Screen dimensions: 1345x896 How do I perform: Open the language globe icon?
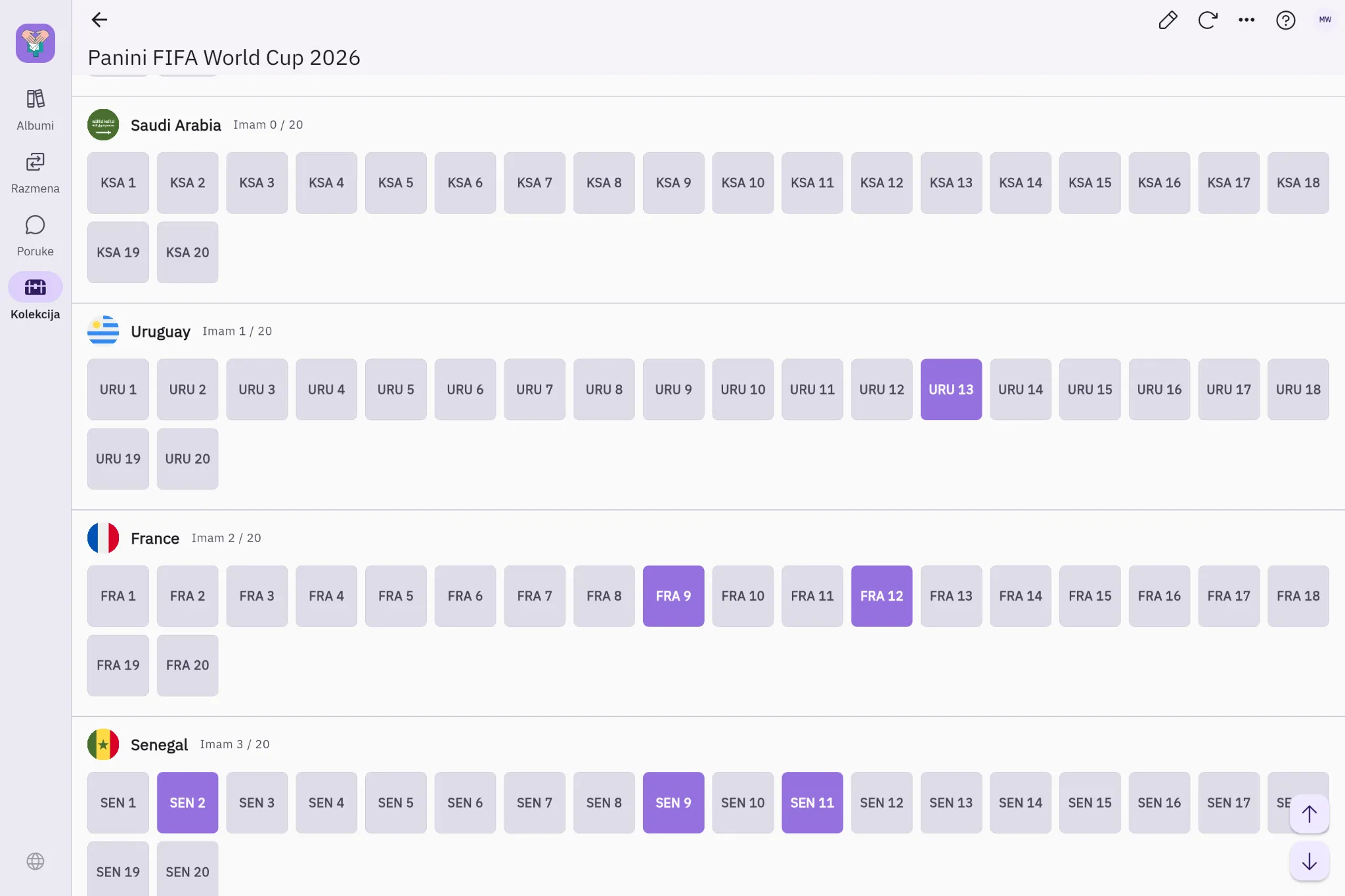click(35, 861)
